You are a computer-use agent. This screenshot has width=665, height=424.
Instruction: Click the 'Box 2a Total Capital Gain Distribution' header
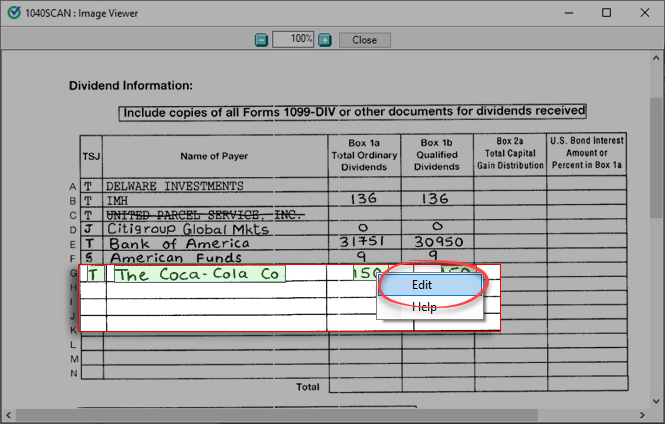510,153
